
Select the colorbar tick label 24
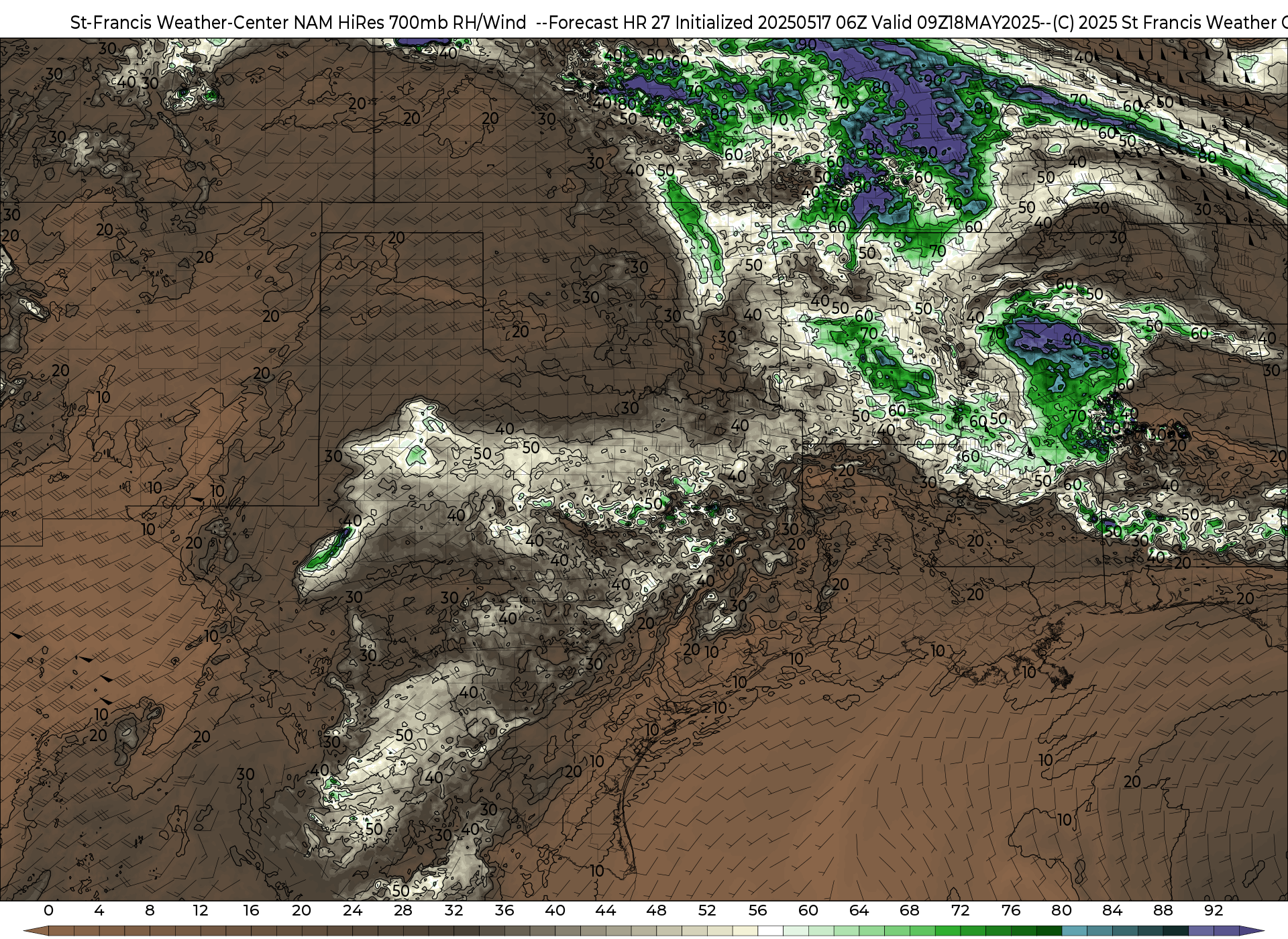[352, 910]
